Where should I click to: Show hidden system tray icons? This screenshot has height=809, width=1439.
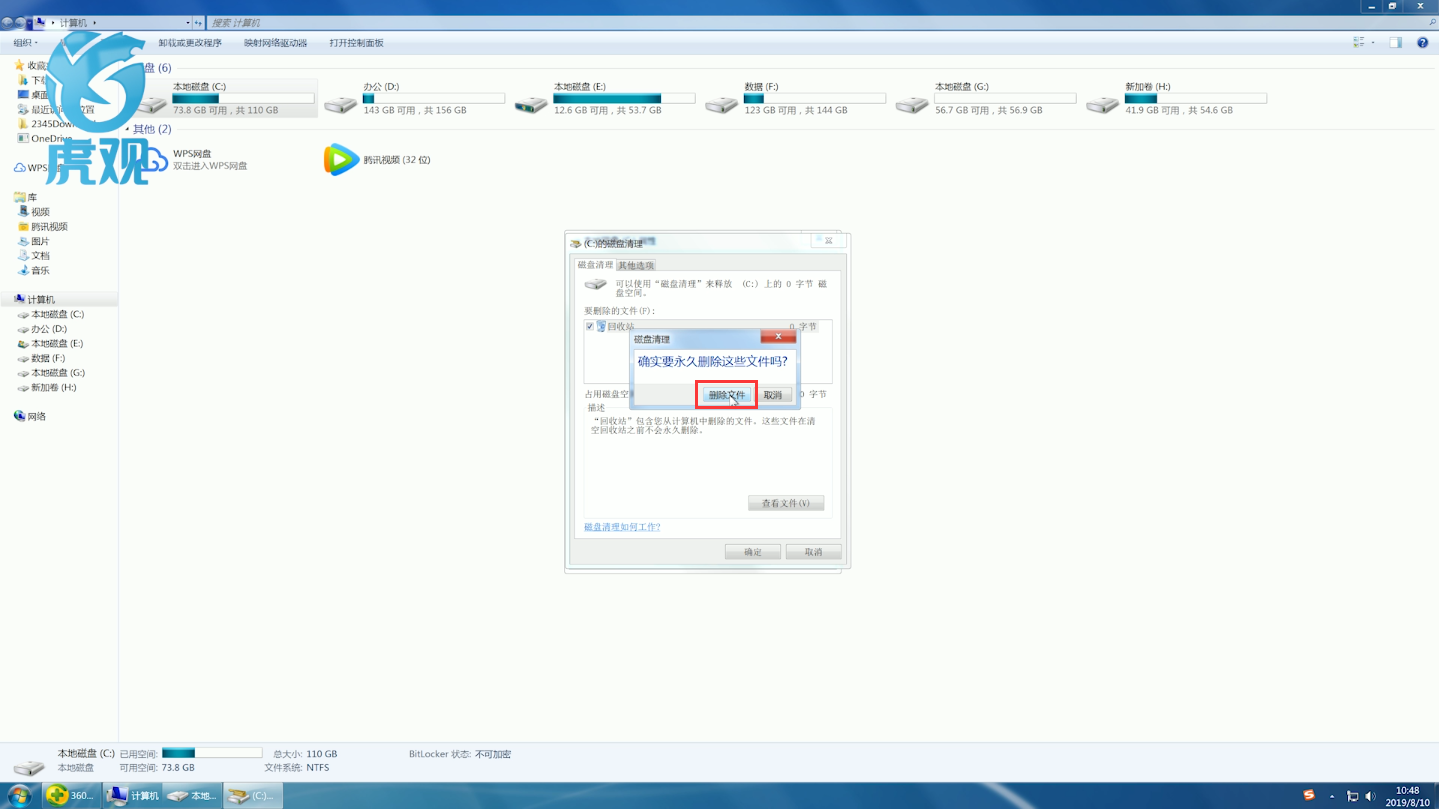point(1332,797)
